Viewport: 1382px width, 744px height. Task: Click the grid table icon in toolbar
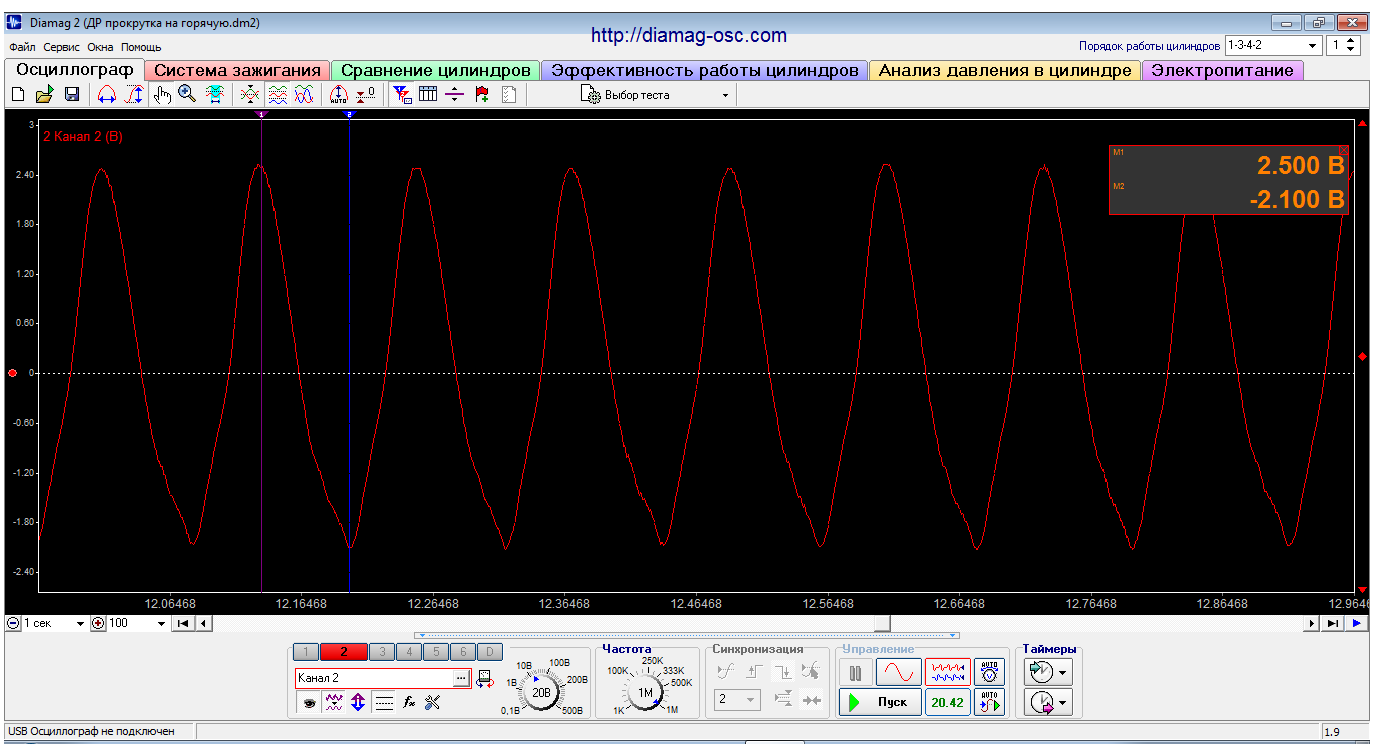tap(428, 95)
